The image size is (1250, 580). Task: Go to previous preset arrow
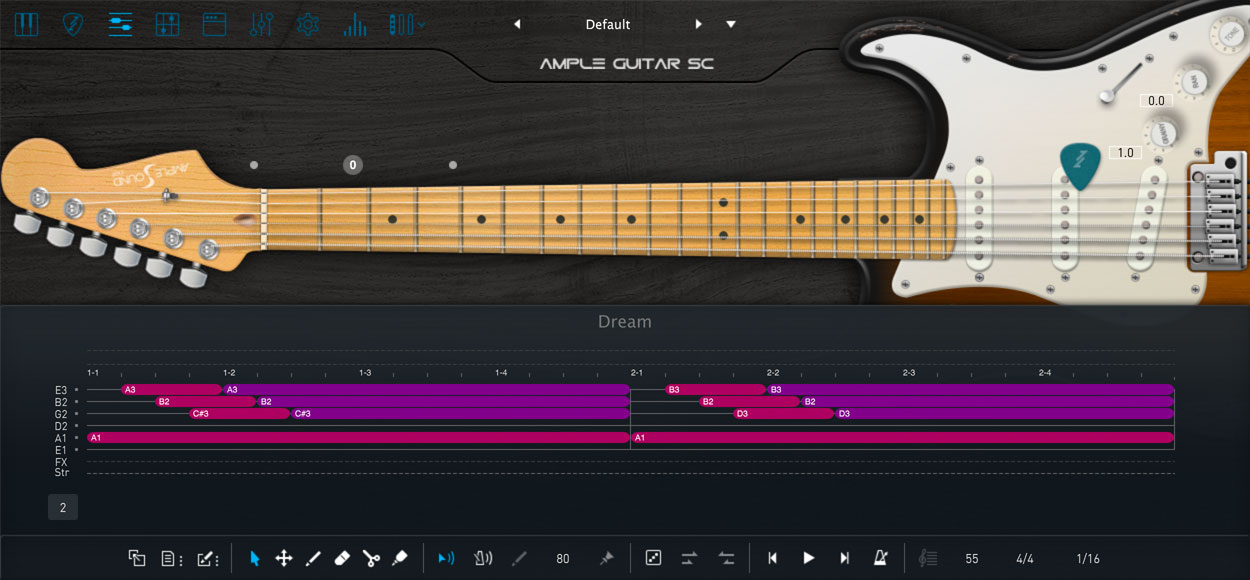517,24
